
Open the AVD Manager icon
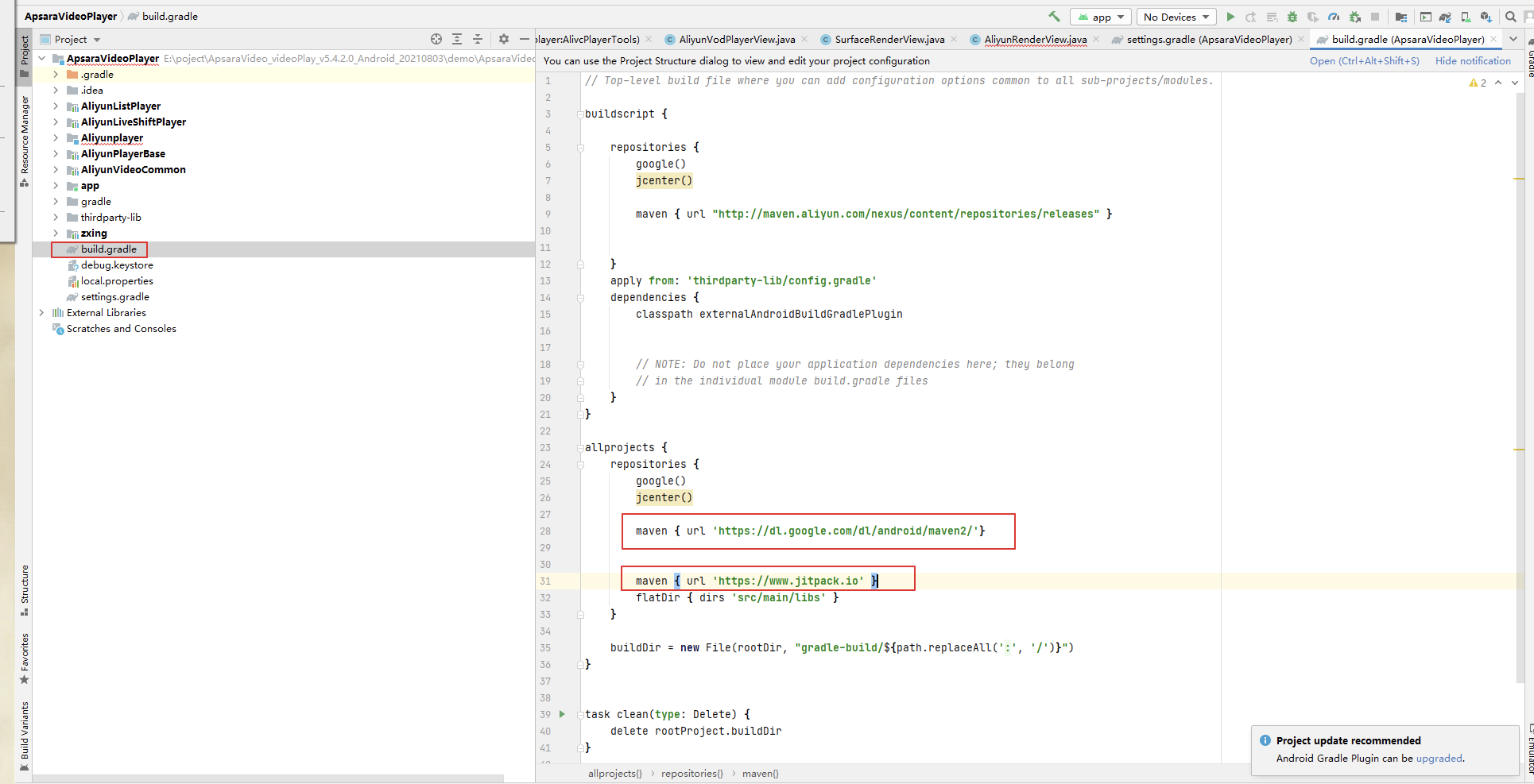point(1466,17)
